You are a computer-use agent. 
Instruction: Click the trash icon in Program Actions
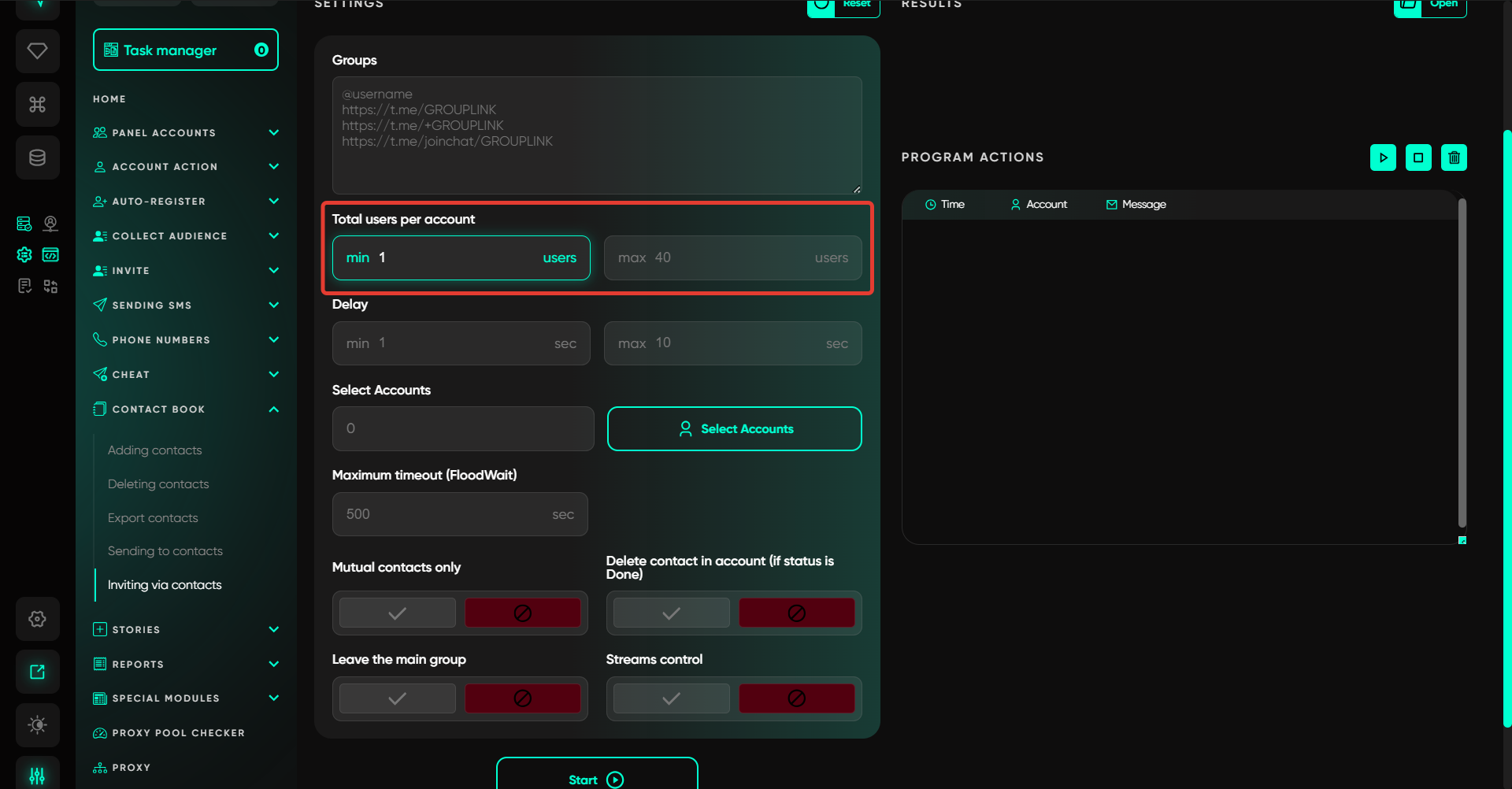[x=1454, y=157]
